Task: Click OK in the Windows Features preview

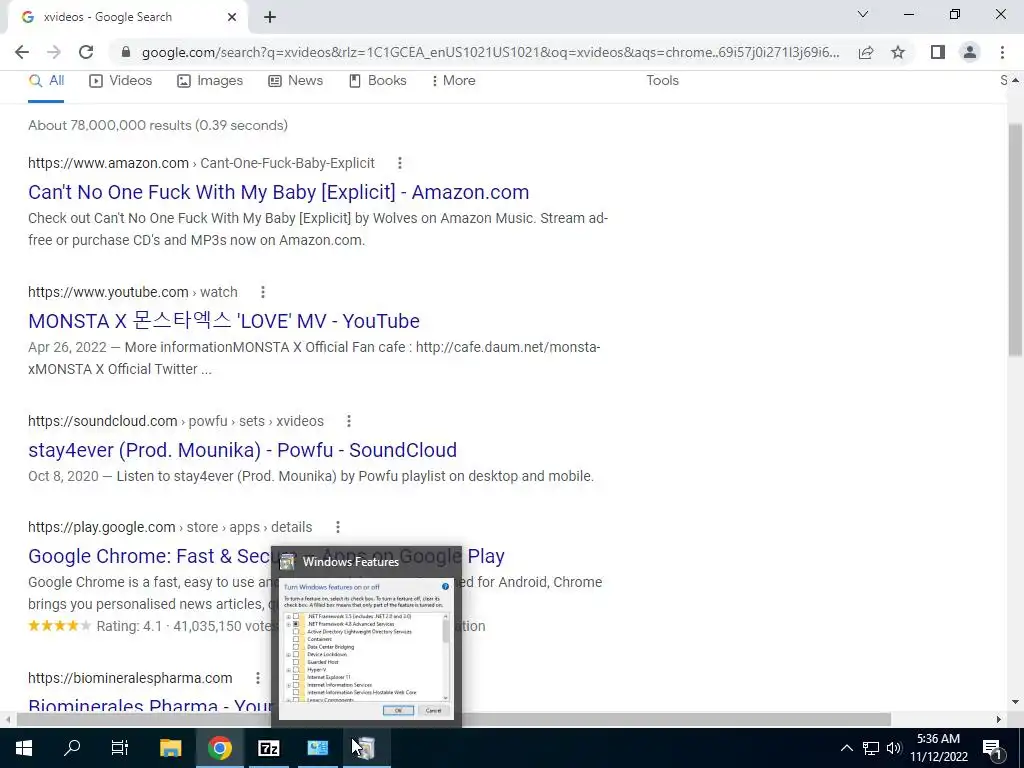Action: tap(398, 710)
